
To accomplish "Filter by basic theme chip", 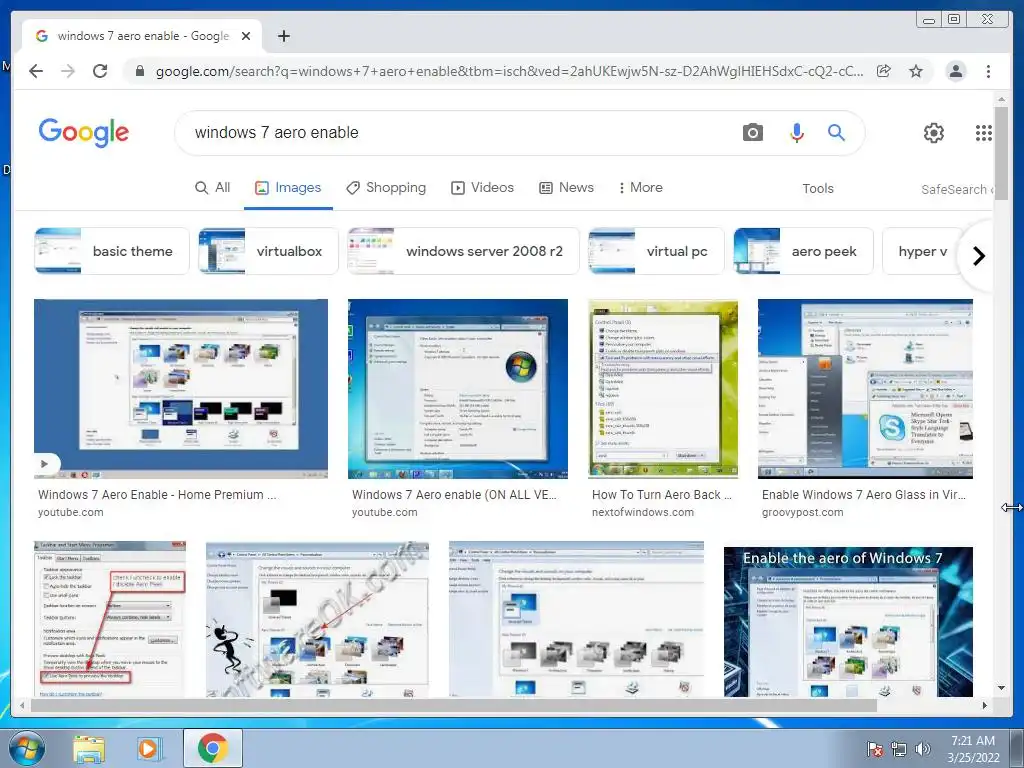I will tap(112, 251).
